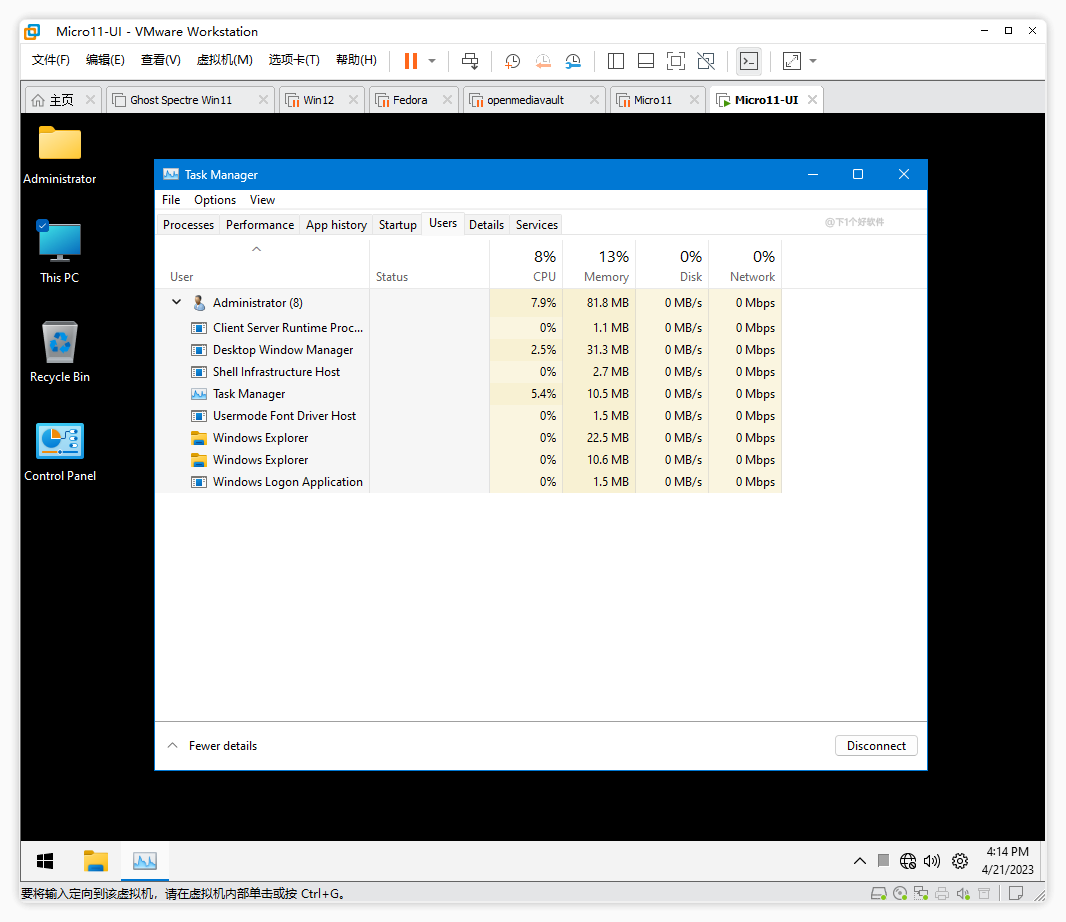Toggle the show sidebar library panel icon
Viewport: 1066px width, 922px height.
pos(616,61)
